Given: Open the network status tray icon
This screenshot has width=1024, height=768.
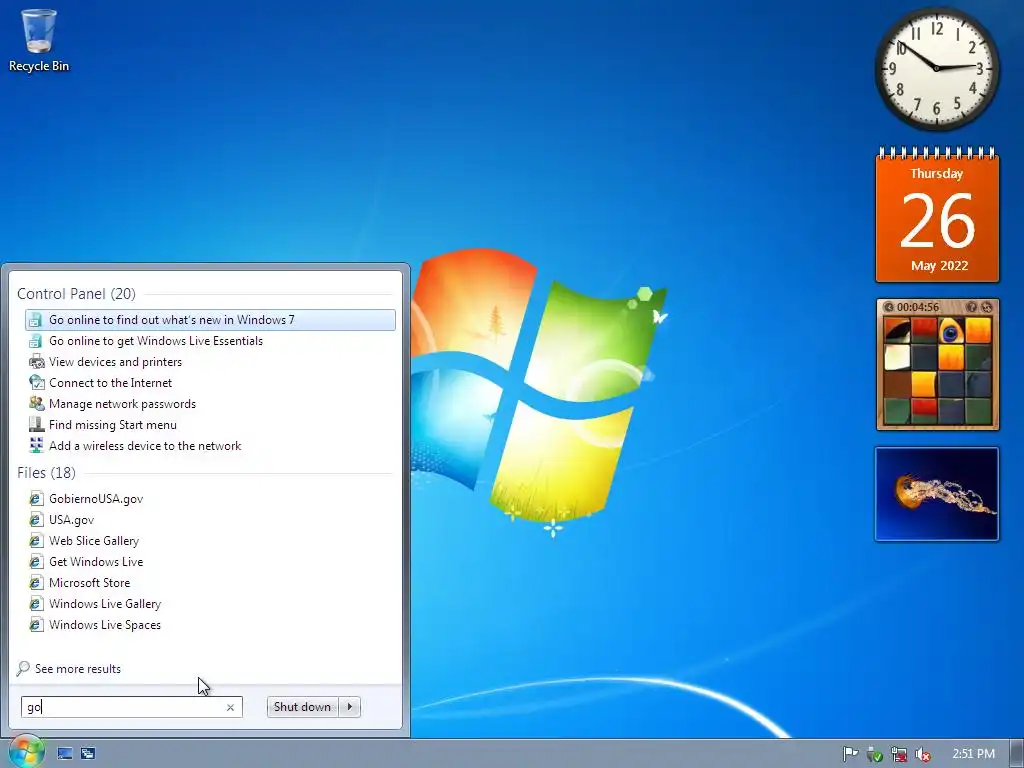Looking at the screenshot, I should 899,754.
